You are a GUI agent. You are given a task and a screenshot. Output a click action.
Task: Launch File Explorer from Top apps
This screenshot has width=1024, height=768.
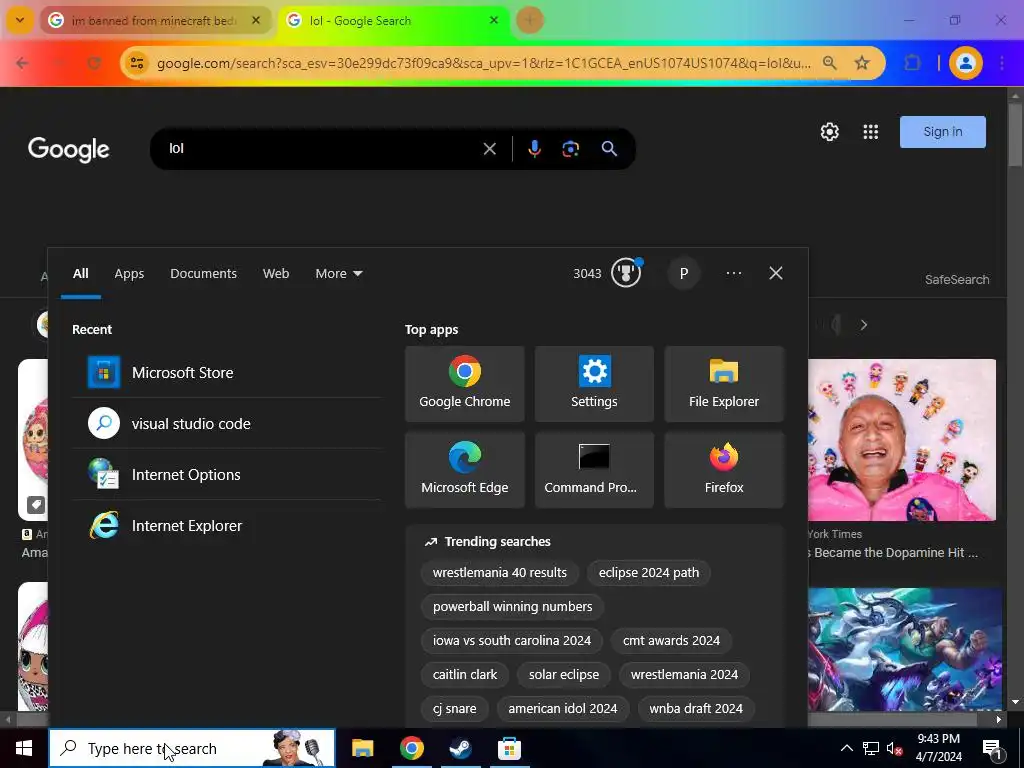[724, 384]
